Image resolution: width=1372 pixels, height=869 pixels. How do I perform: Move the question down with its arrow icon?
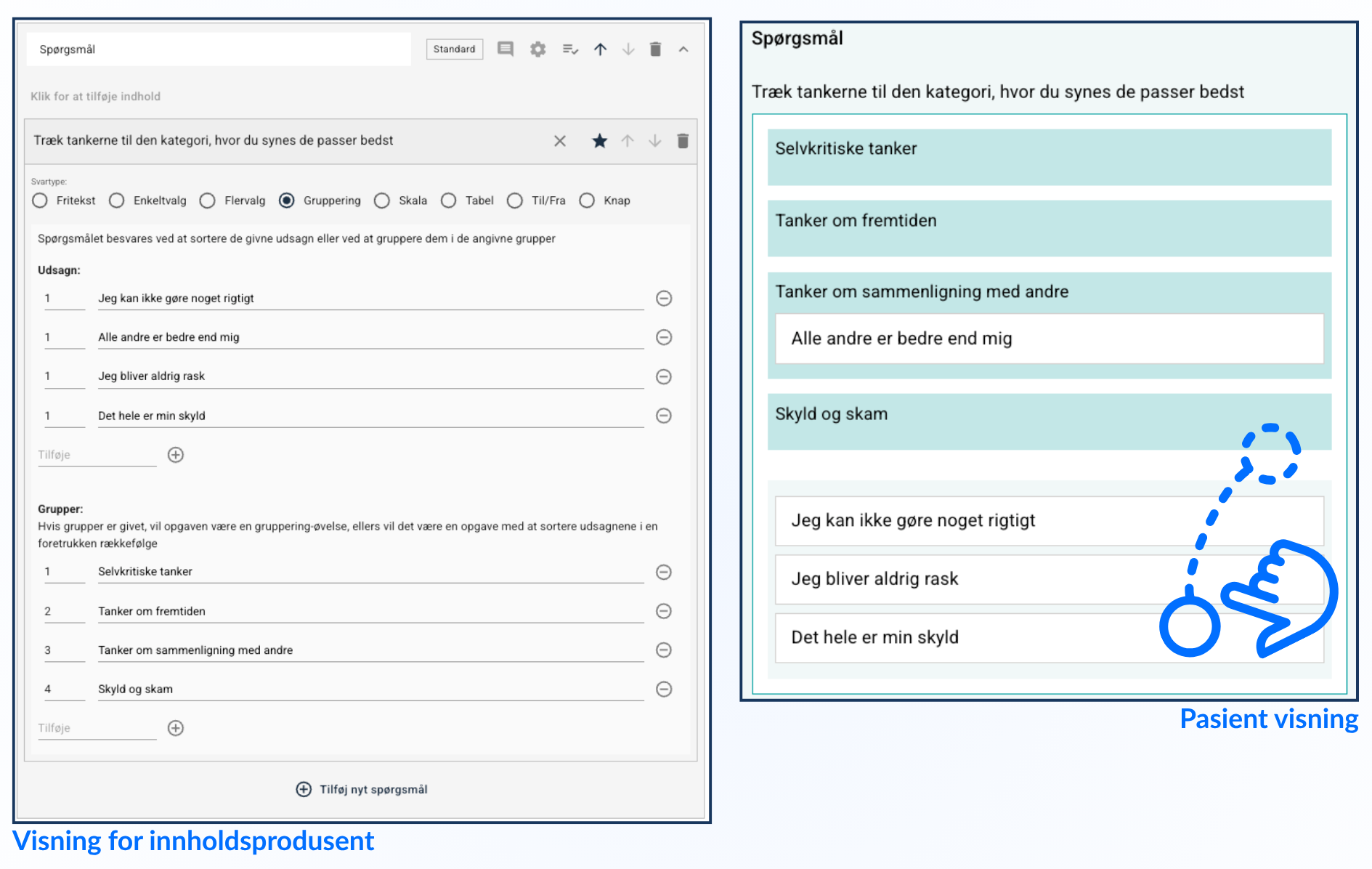(x=655, y=141)
